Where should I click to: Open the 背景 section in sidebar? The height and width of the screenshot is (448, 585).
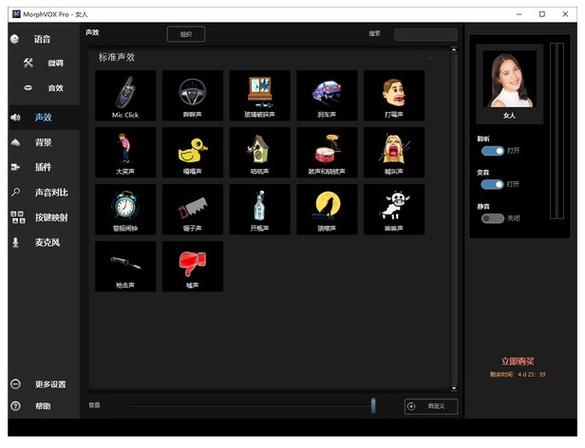point(44,142)
